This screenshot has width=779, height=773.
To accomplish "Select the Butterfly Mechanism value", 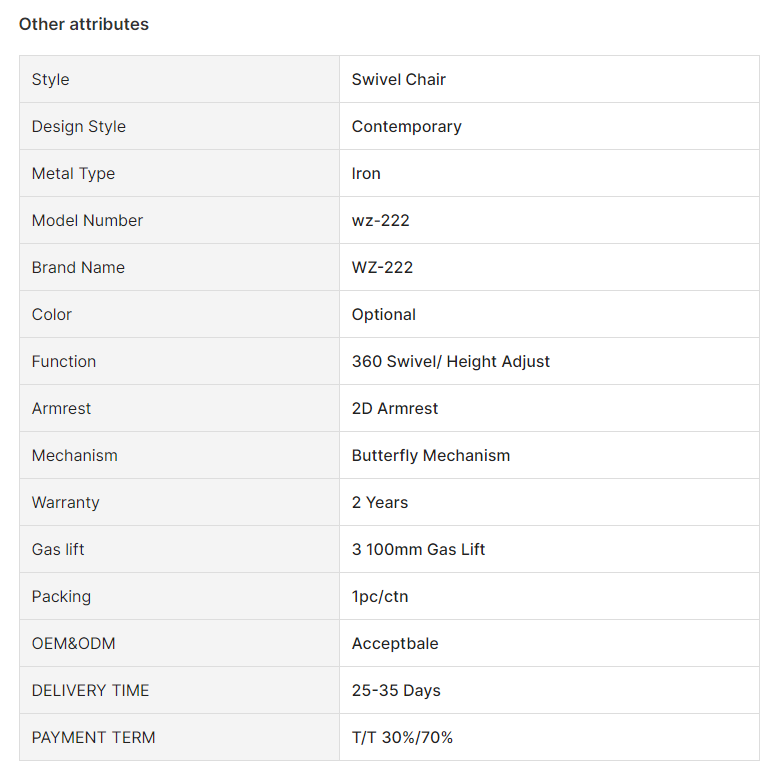I will click(x=431, y=456).
